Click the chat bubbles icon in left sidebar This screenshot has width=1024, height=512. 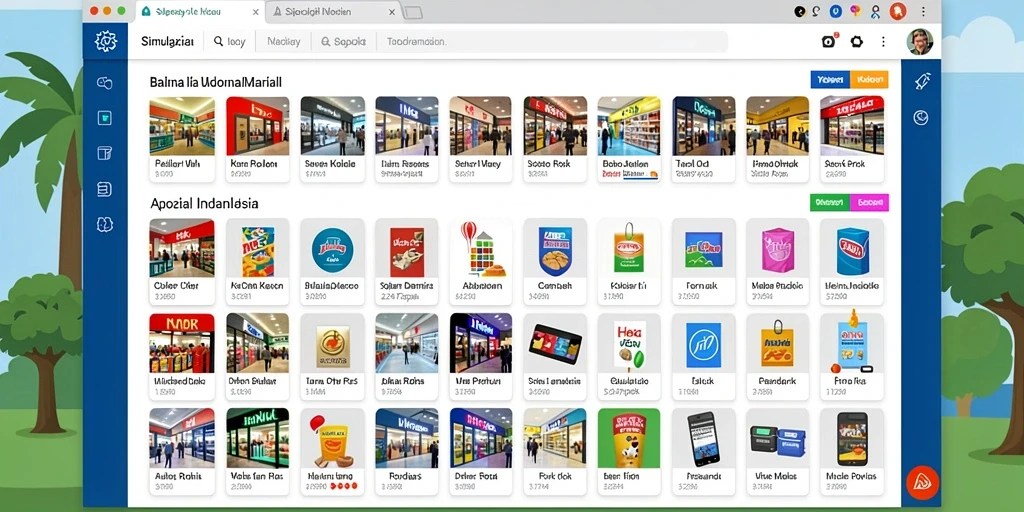pyautogui.click(x=104, y=83)
